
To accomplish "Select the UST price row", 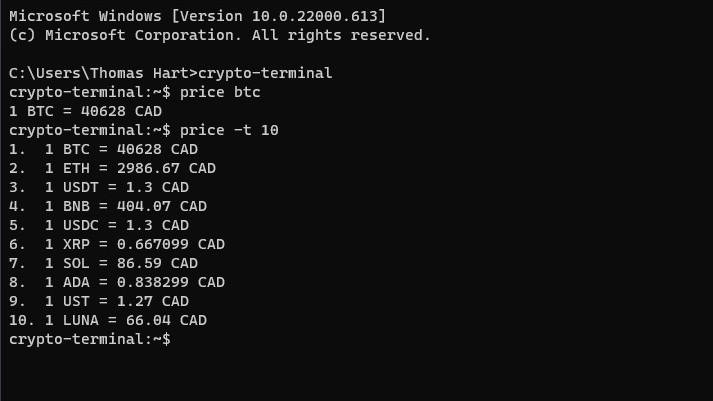I will [98, 301].
